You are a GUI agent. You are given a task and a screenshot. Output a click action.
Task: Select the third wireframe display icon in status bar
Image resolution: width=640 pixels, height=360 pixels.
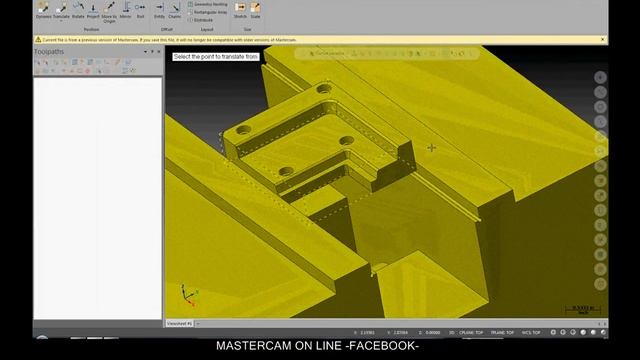click(573, 333)
